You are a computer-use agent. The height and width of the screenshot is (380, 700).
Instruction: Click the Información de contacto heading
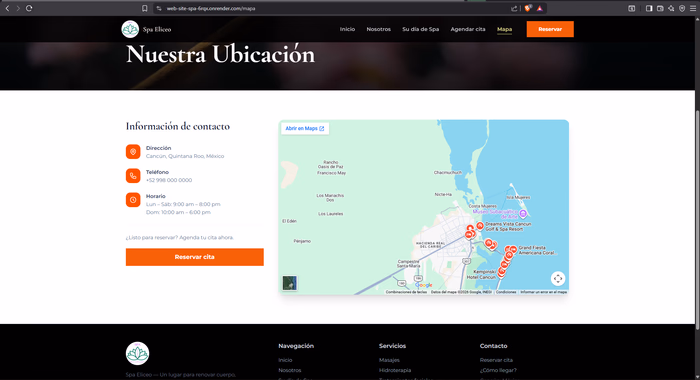pos(178,126)
